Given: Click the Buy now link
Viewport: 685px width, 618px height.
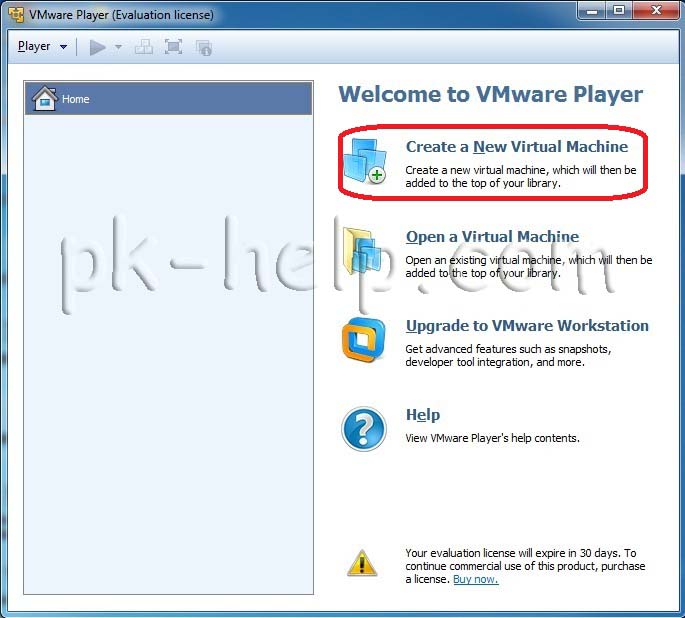Looking at the screenshot, I should (x=475, y=579).
